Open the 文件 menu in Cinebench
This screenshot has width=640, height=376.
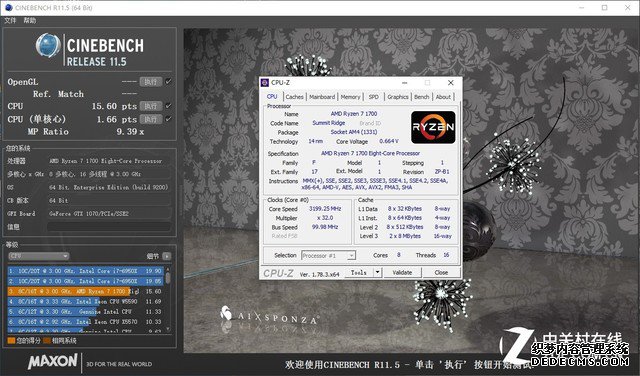(10, 20)
